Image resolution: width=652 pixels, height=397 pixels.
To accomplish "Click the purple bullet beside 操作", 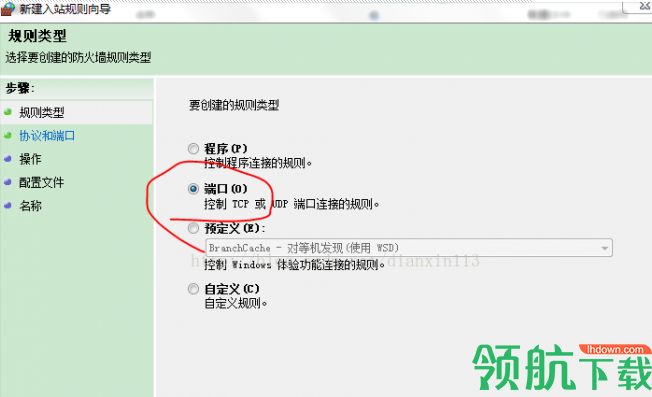I will click(7, 158).
